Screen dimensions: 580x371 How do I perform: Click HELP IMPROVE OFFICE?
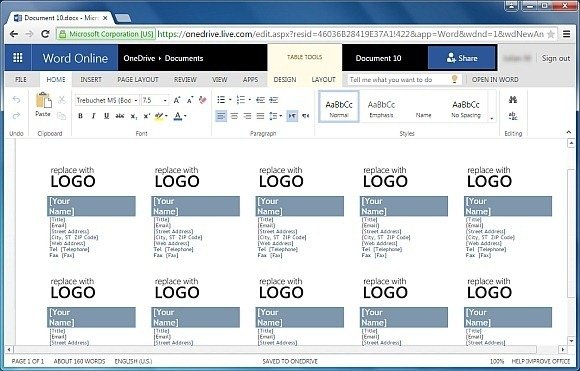(x=541, y=361)
